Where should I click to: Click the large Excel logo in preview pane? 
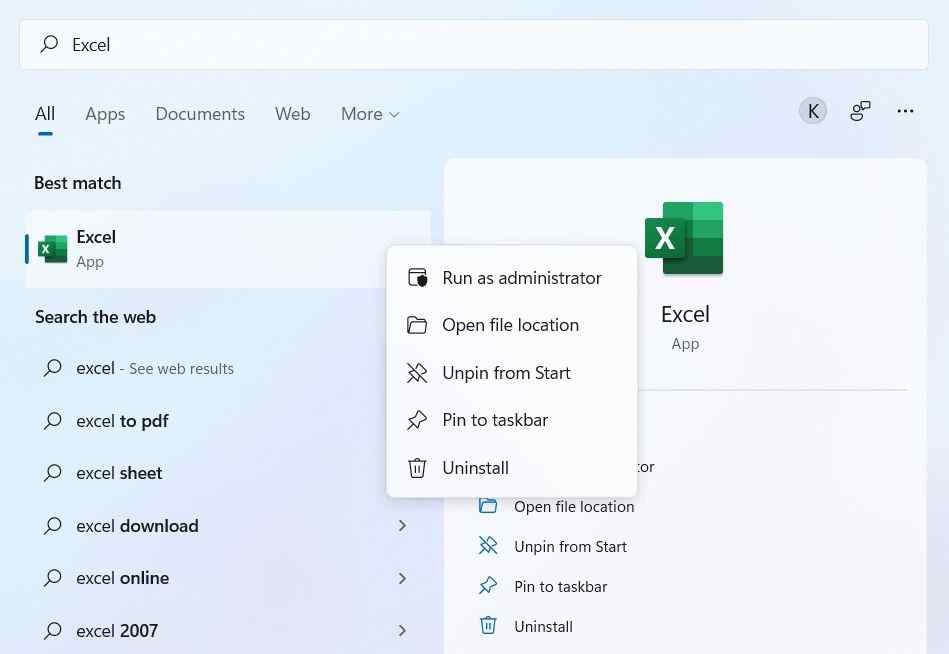[685, 238]
